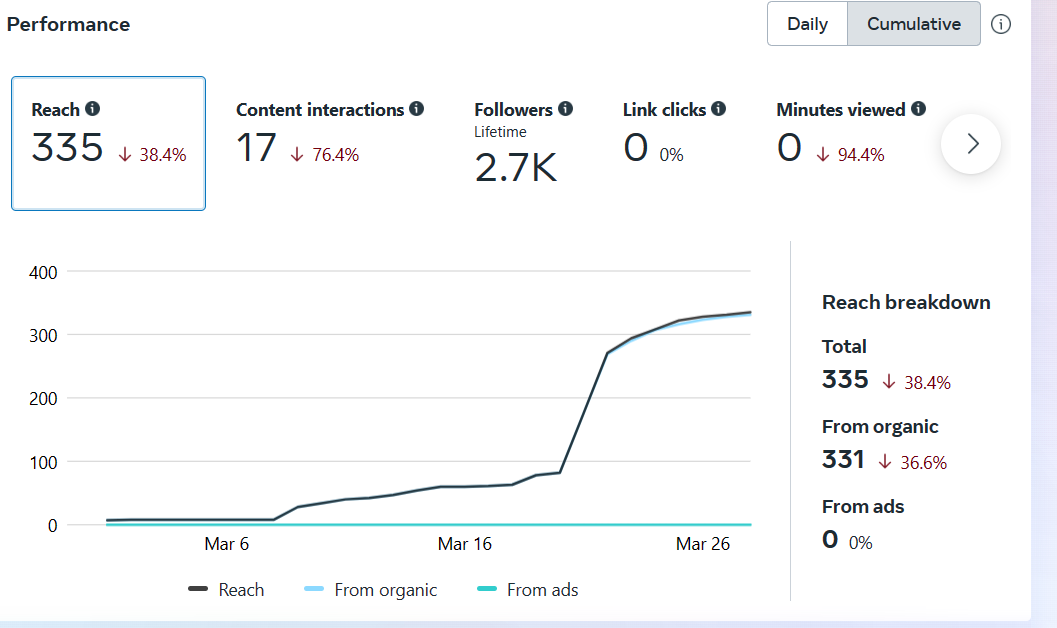Viewport: 1057px width, 628px height.
Task: Click the Minutes viewed info icon
Action: click(x=919, y=109)
